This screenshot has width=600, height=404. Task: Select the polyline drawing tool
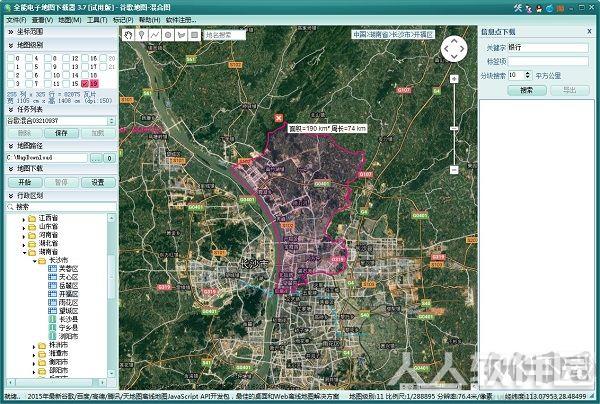pyautogui.click(x=155, y=35)
